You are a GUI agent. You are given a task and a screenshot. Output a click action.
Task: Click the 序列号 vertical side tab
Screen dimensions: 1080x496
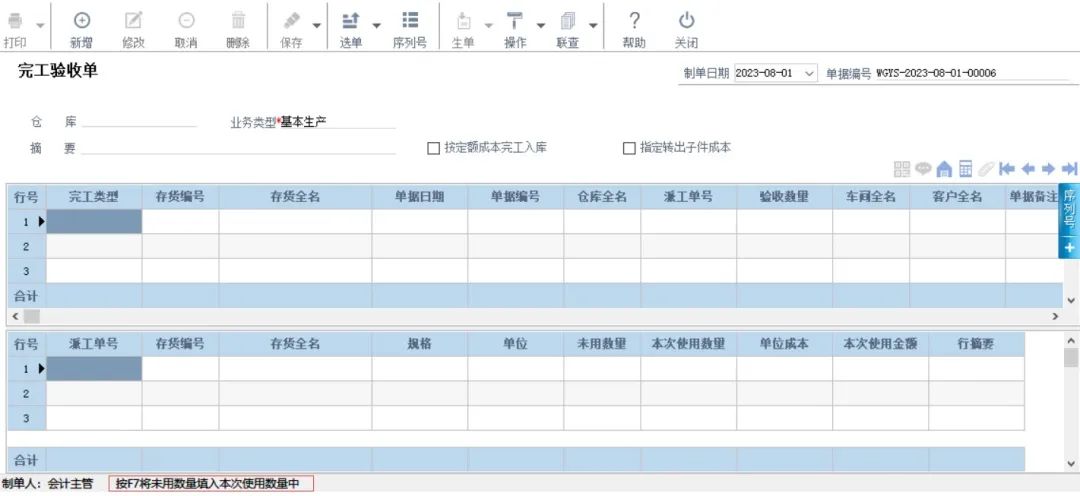tap(1068, 208)
